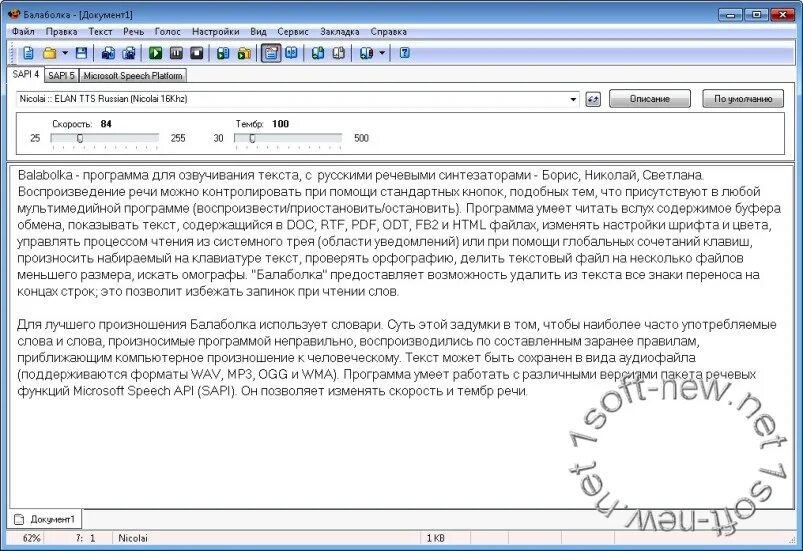Open help with the question mark icon

(x=405, y=53)
